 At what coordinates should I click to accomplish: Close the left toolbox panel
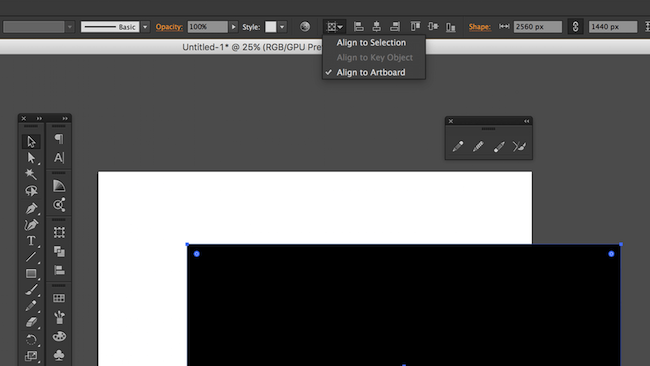[x=24, y=119]
